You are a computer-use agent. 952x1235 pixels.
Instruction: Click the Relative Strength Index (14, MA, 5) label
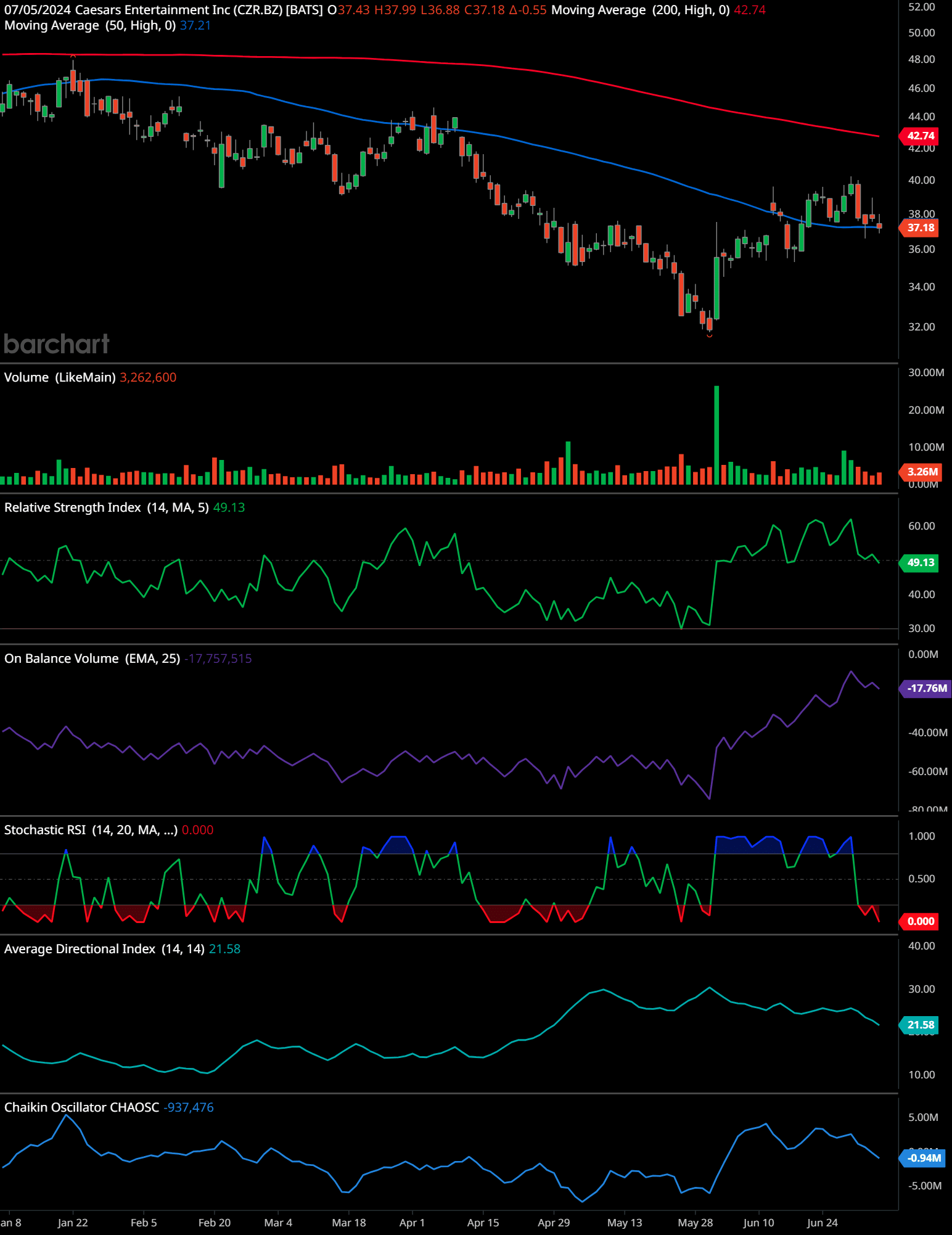pyautogui.click(x=107, y=507)
